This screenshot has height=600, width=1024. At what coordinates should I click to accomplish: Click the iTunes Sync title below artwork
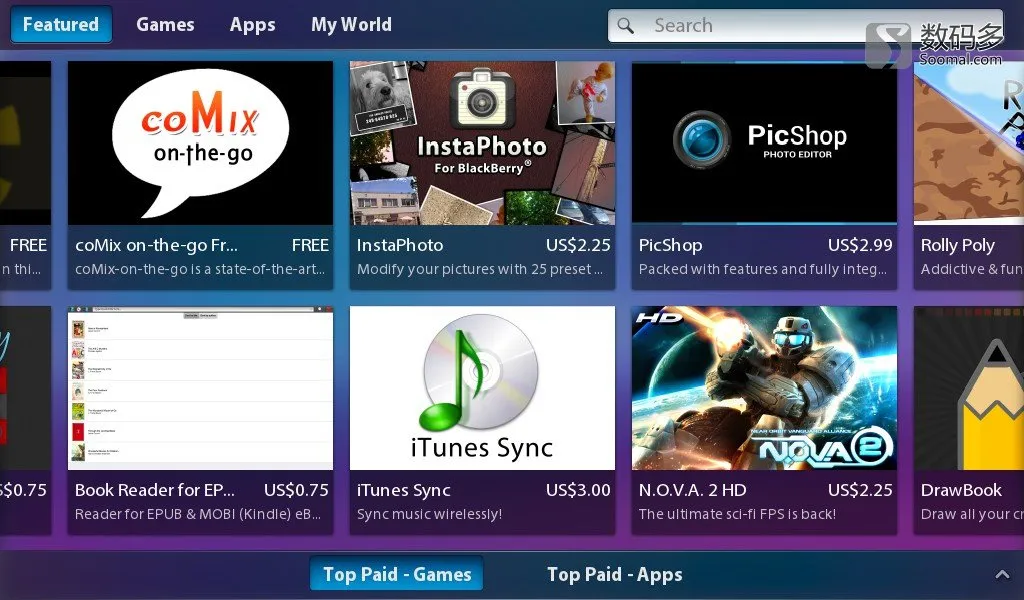[404, 490]
